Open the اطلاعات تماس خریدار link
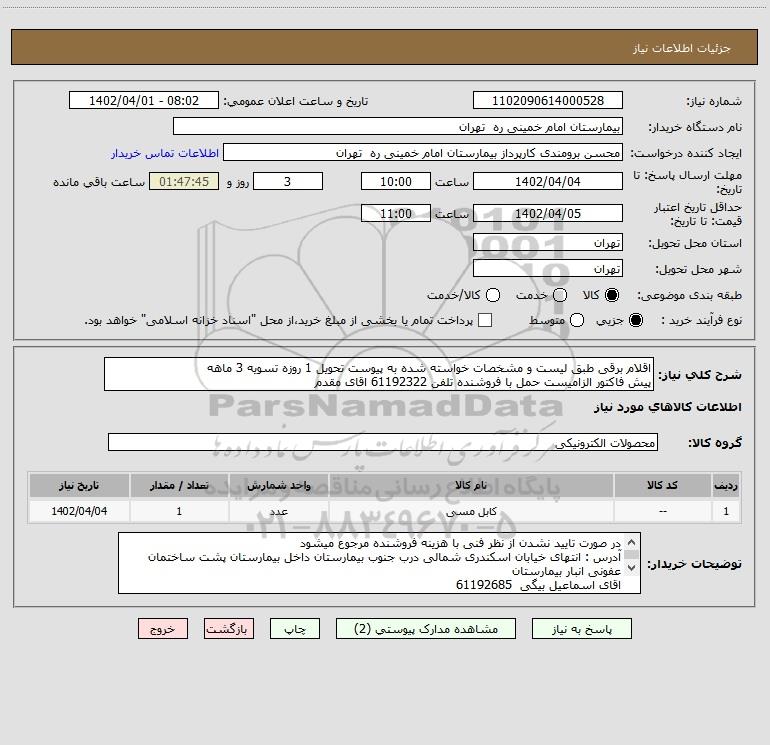Viewport: 770px width, 745px height. pyautogui.click(x=165, y=153)
